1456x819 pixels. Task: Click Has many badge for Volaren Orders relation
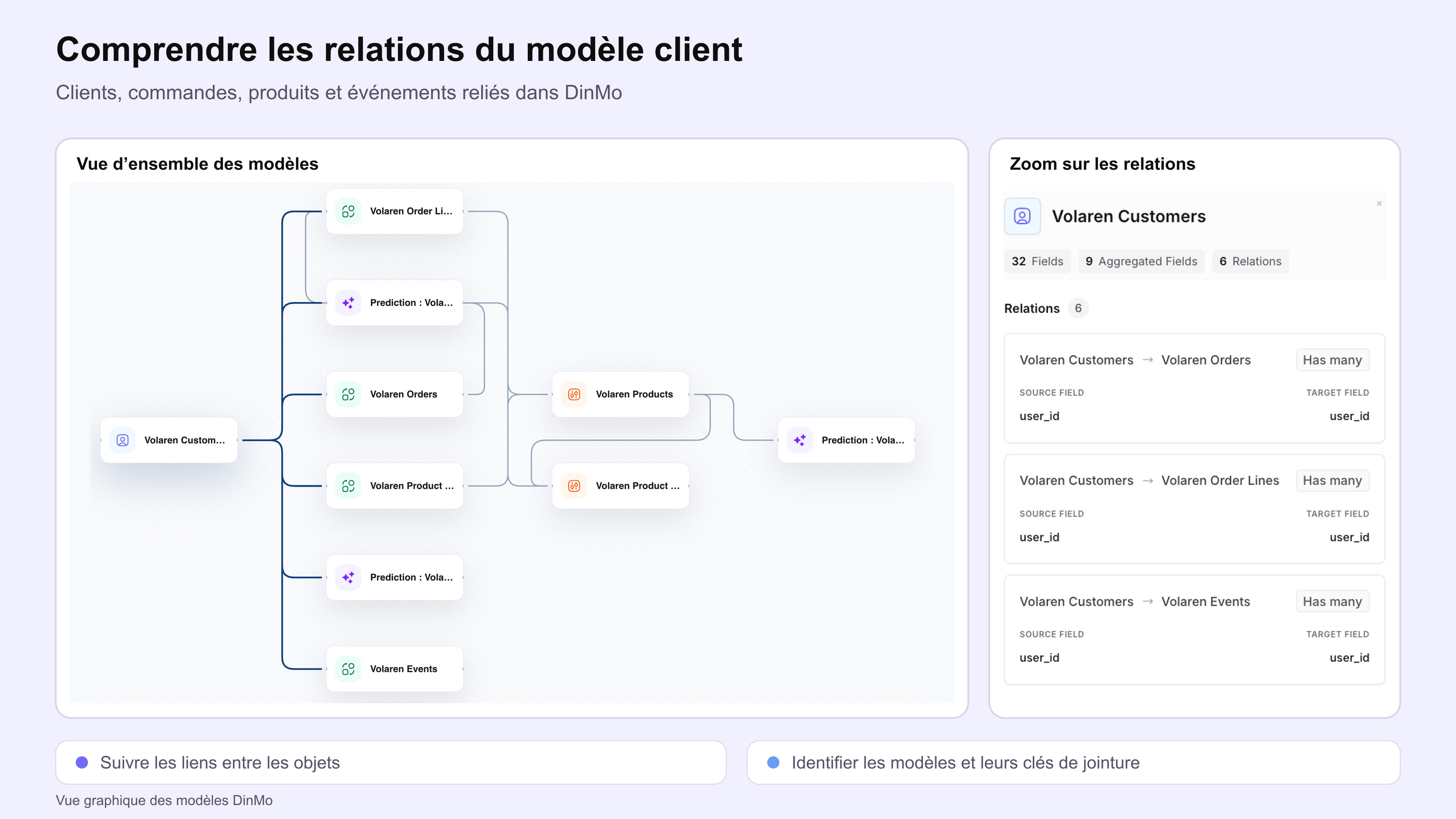1332,360
